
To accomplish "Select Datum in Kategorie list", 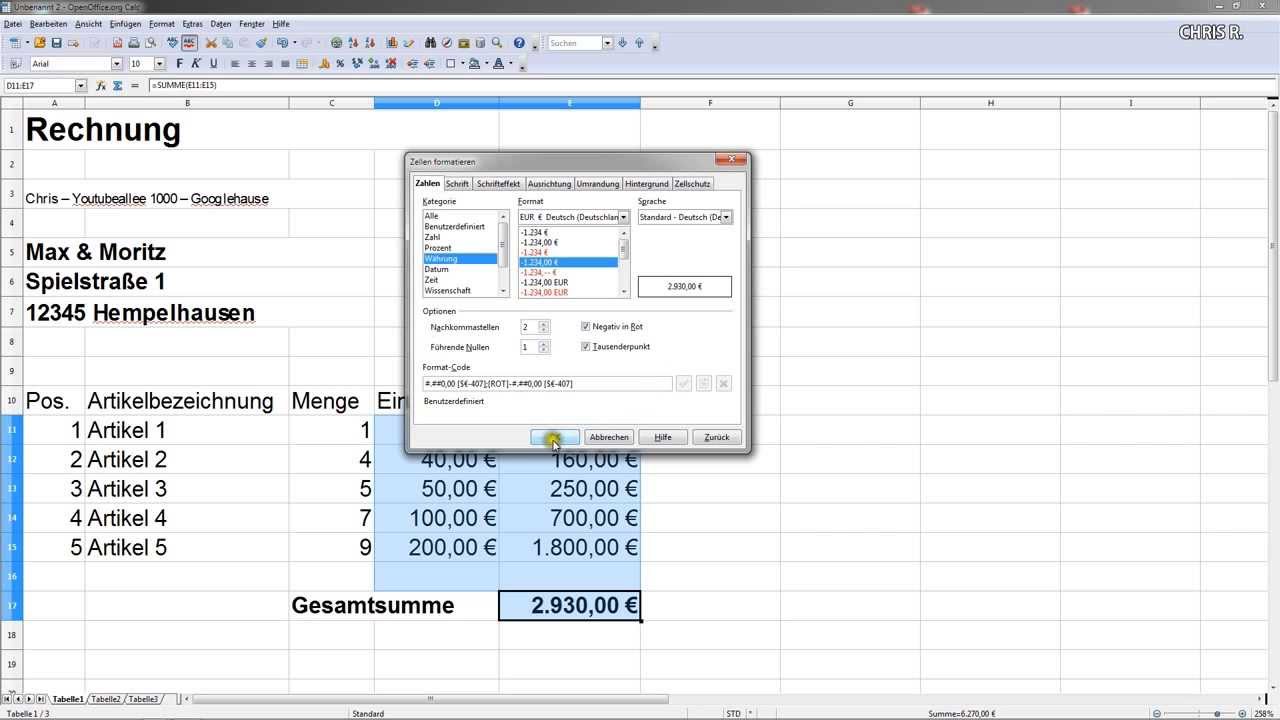I will 436,269.
